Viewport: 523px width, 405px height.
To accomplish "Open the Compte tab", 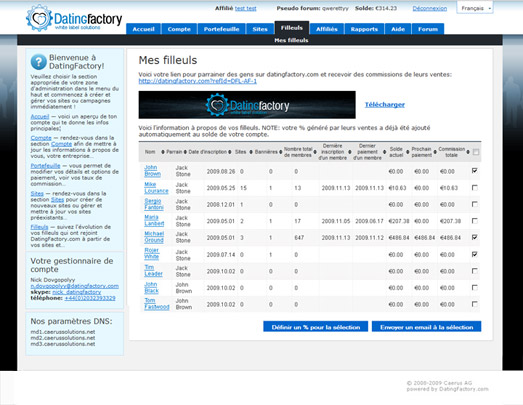I will point(179,29).
